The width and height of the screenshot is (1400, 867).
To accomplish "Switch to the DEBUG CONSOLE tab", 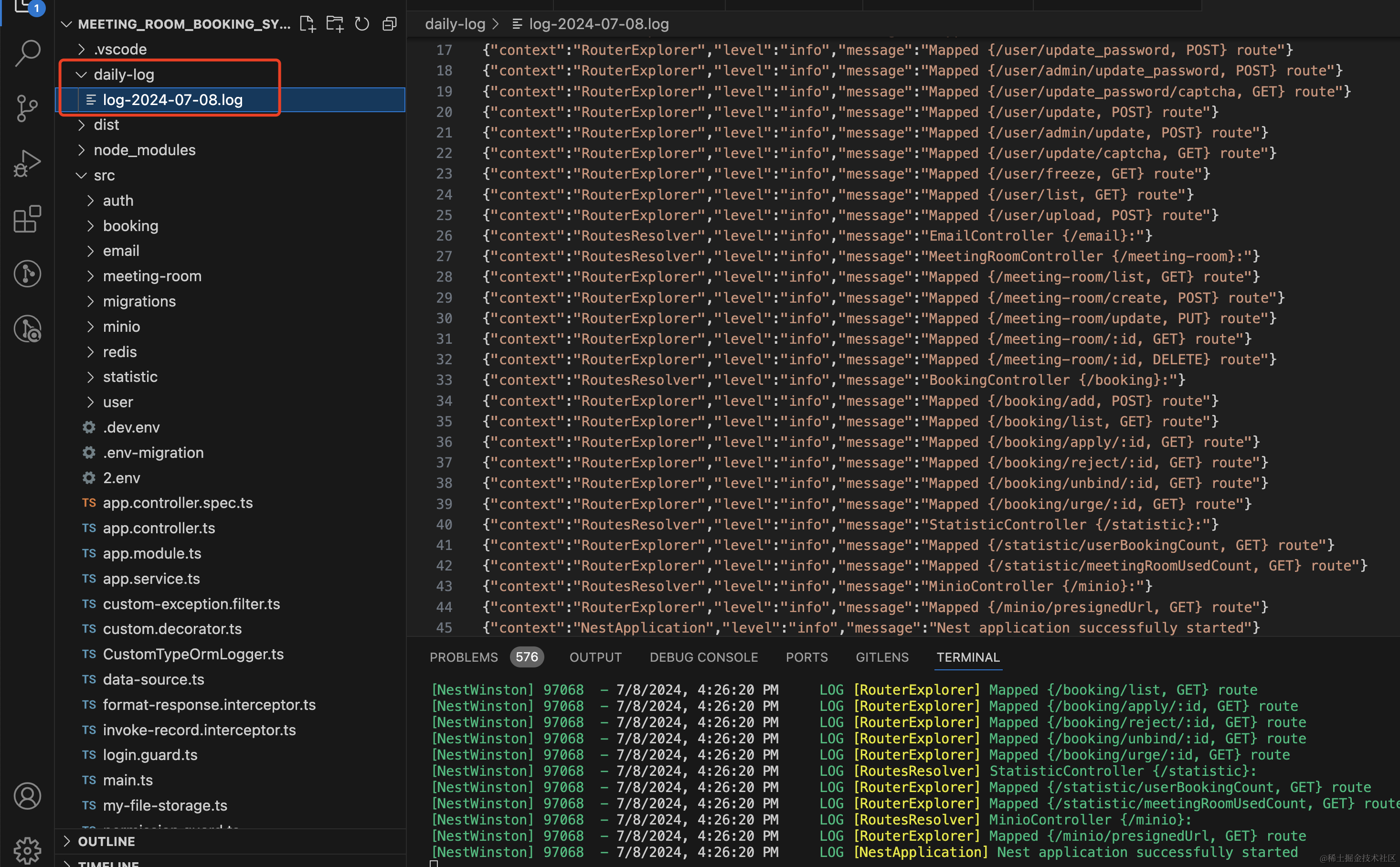I will pos(704,657).
